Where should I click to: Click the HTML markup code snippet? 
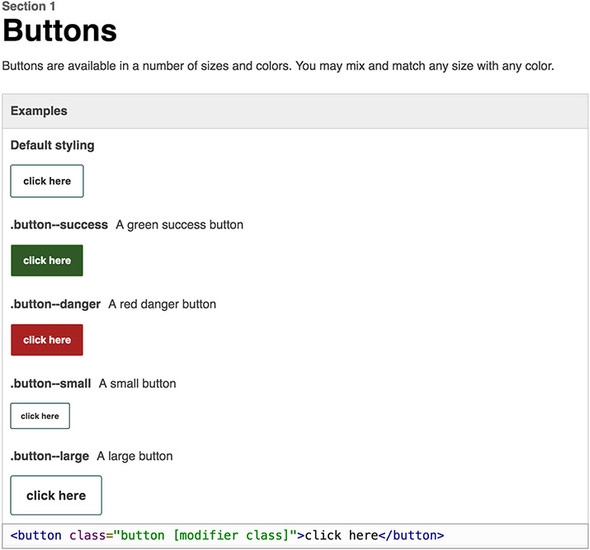[x=227, y=535]
